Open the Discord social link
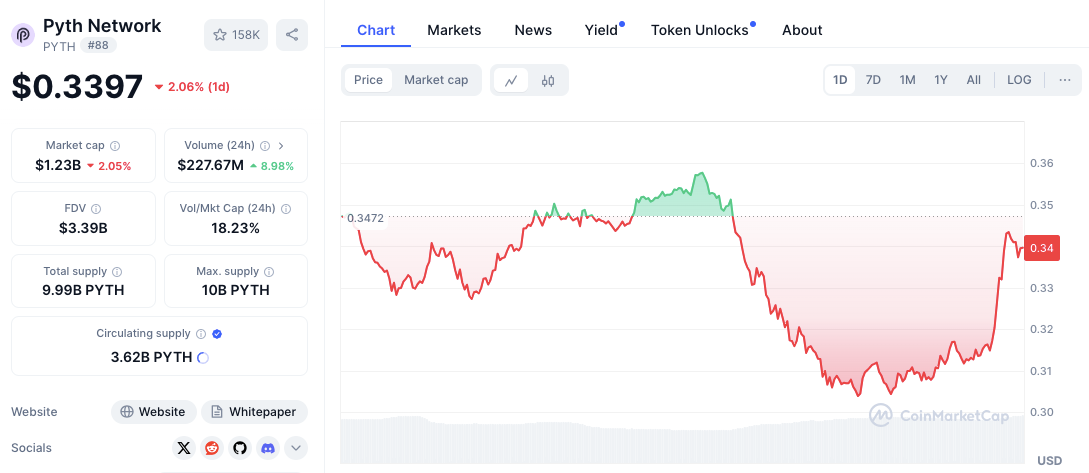Screen dimensions: 1089x473 267,448
